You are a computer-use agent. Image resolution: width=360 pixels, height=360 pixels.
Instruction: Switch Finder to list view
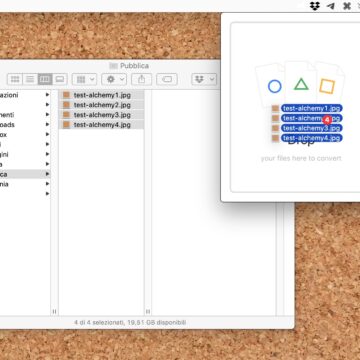coord(30,79)
